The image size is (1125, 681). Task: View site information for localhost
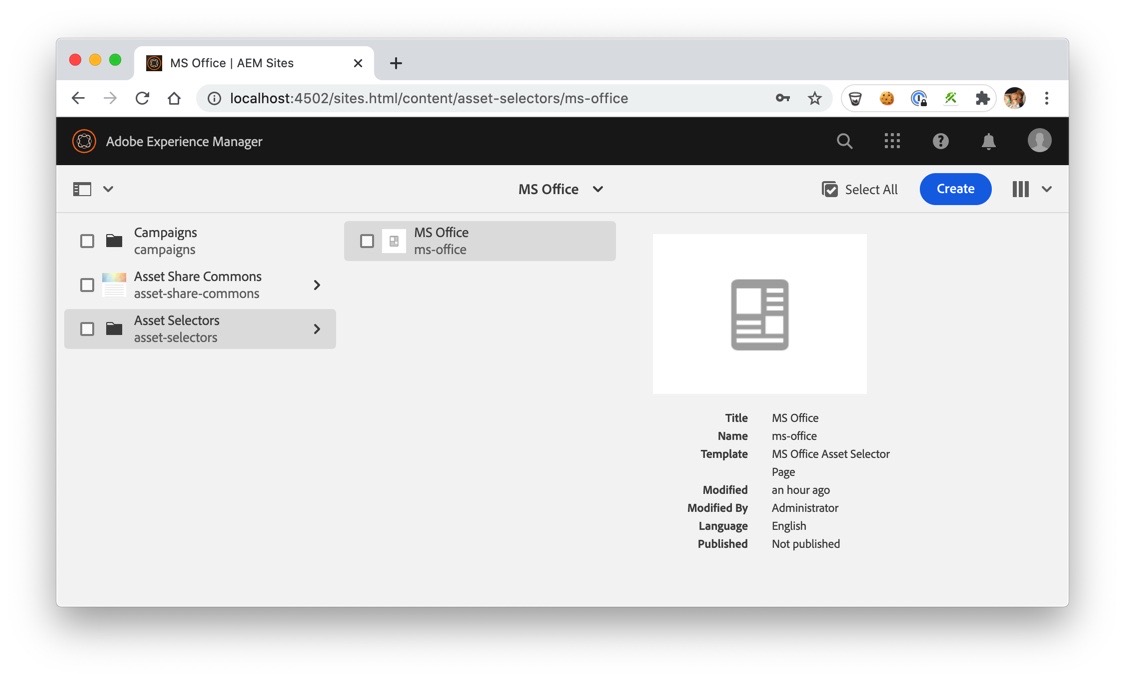214,98
